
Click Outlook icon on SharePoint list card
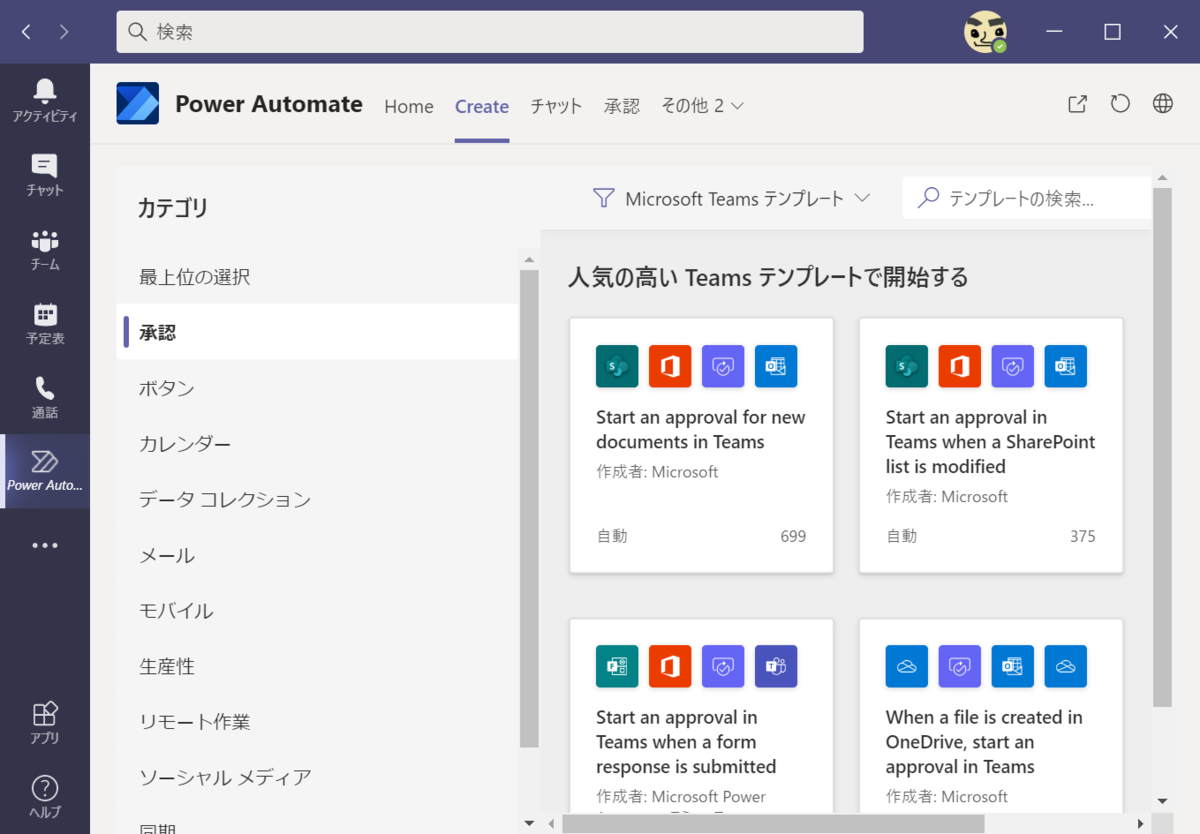(1065, 366)
